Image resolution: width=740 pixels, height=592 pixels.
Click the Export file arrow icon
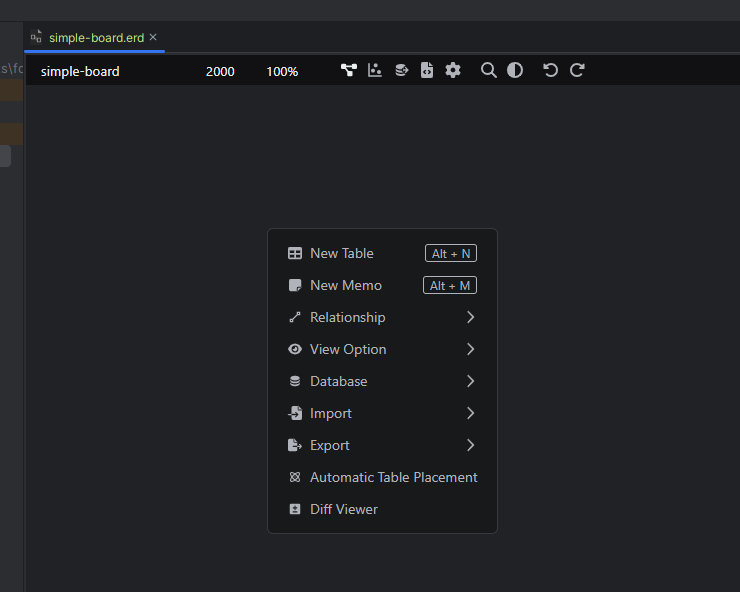pos(295,445)
